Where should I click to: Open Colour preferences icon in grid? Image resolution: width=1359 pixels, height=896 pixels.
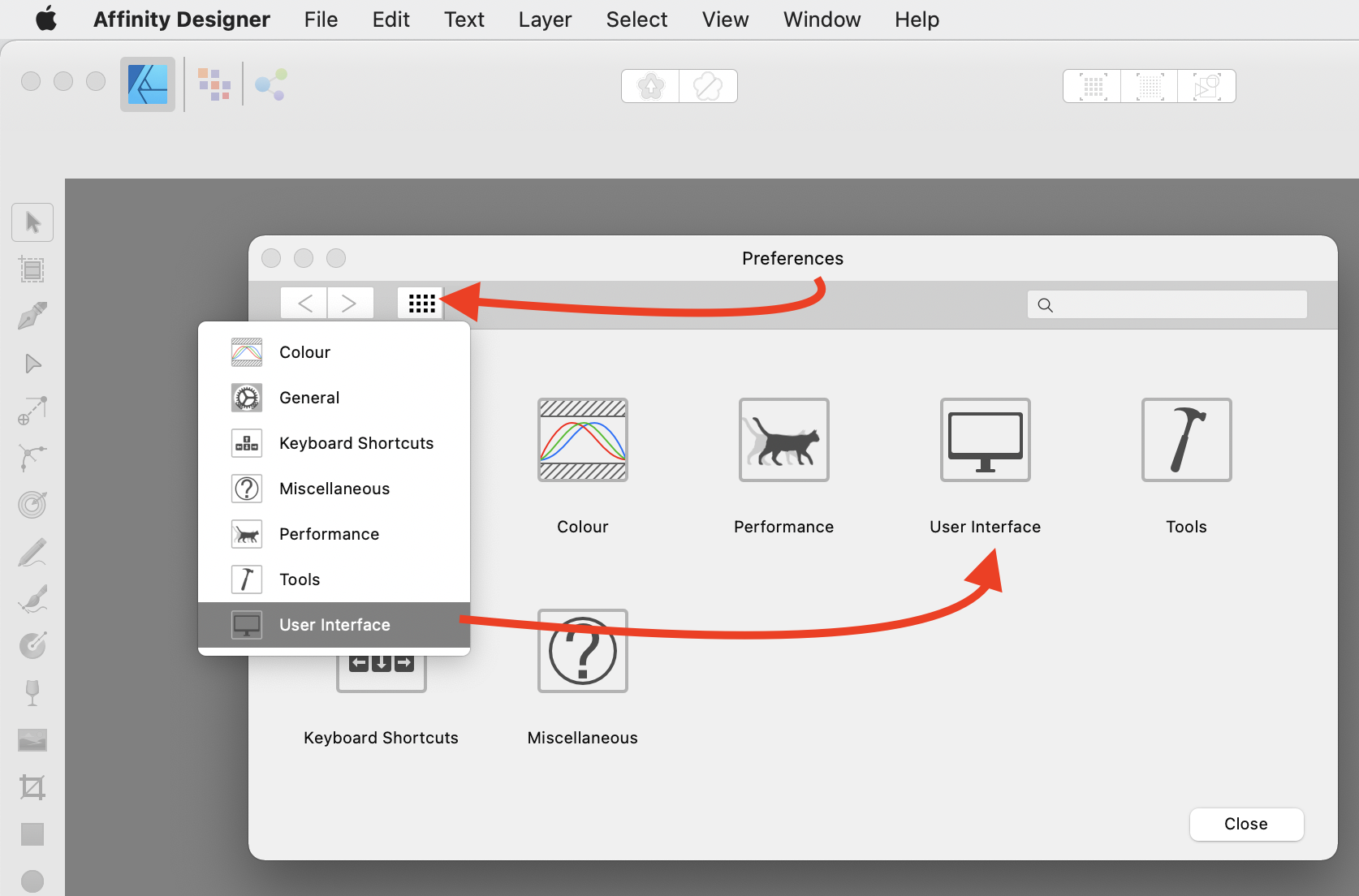click(x=583, y=440)
